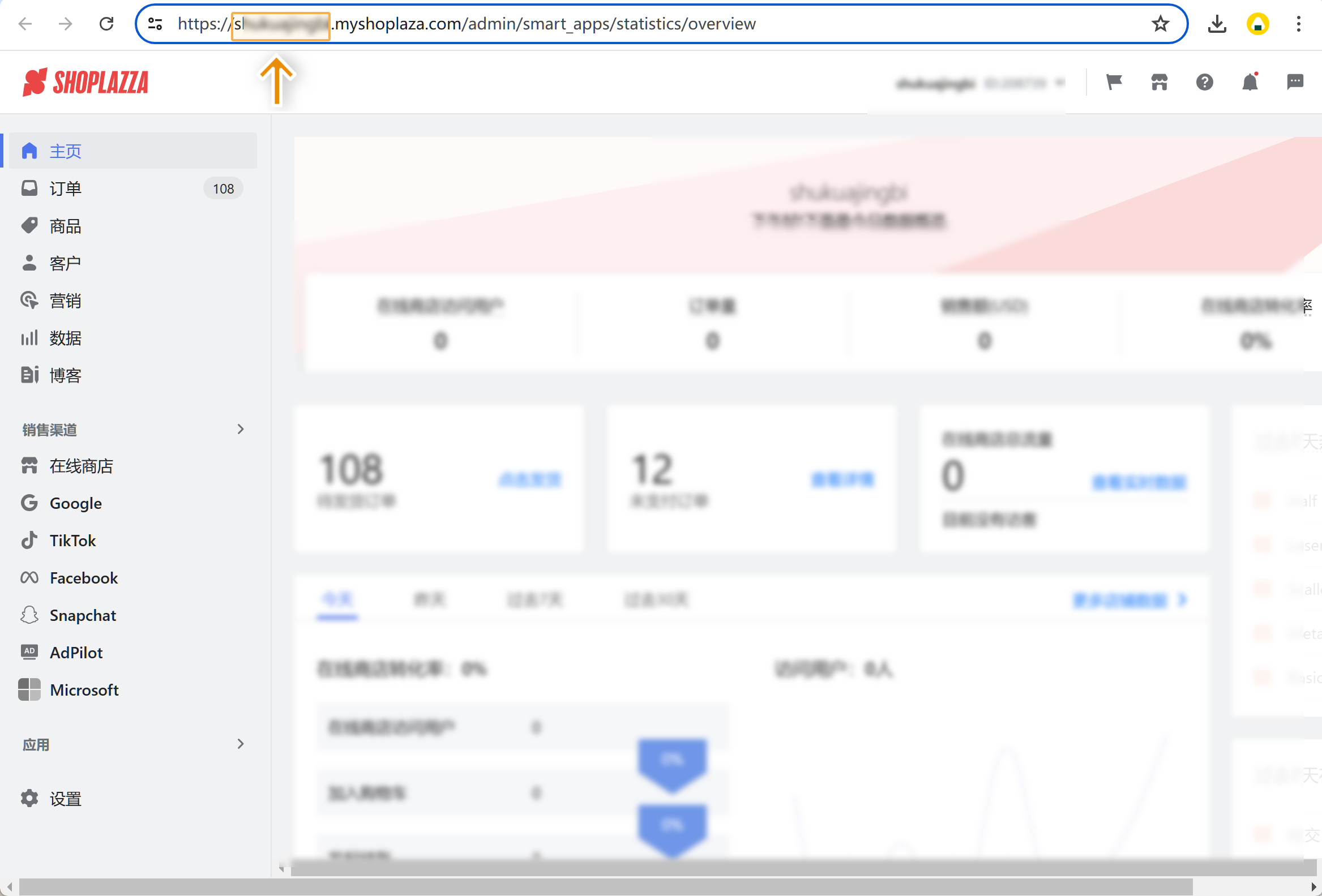Click the Shoplazza logo

[85, 83]
